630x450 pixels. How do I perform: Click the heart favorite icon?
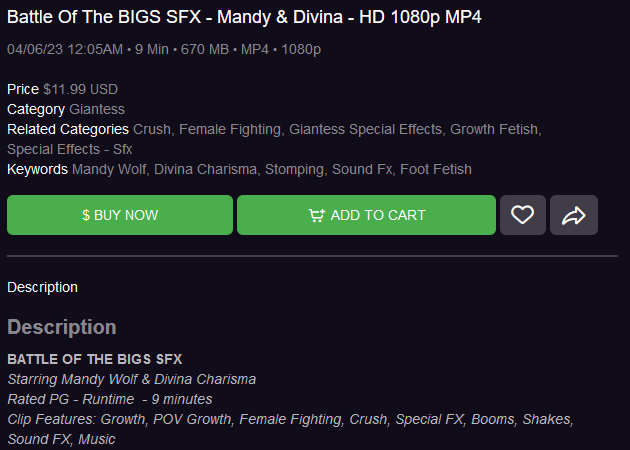(522, 215)
